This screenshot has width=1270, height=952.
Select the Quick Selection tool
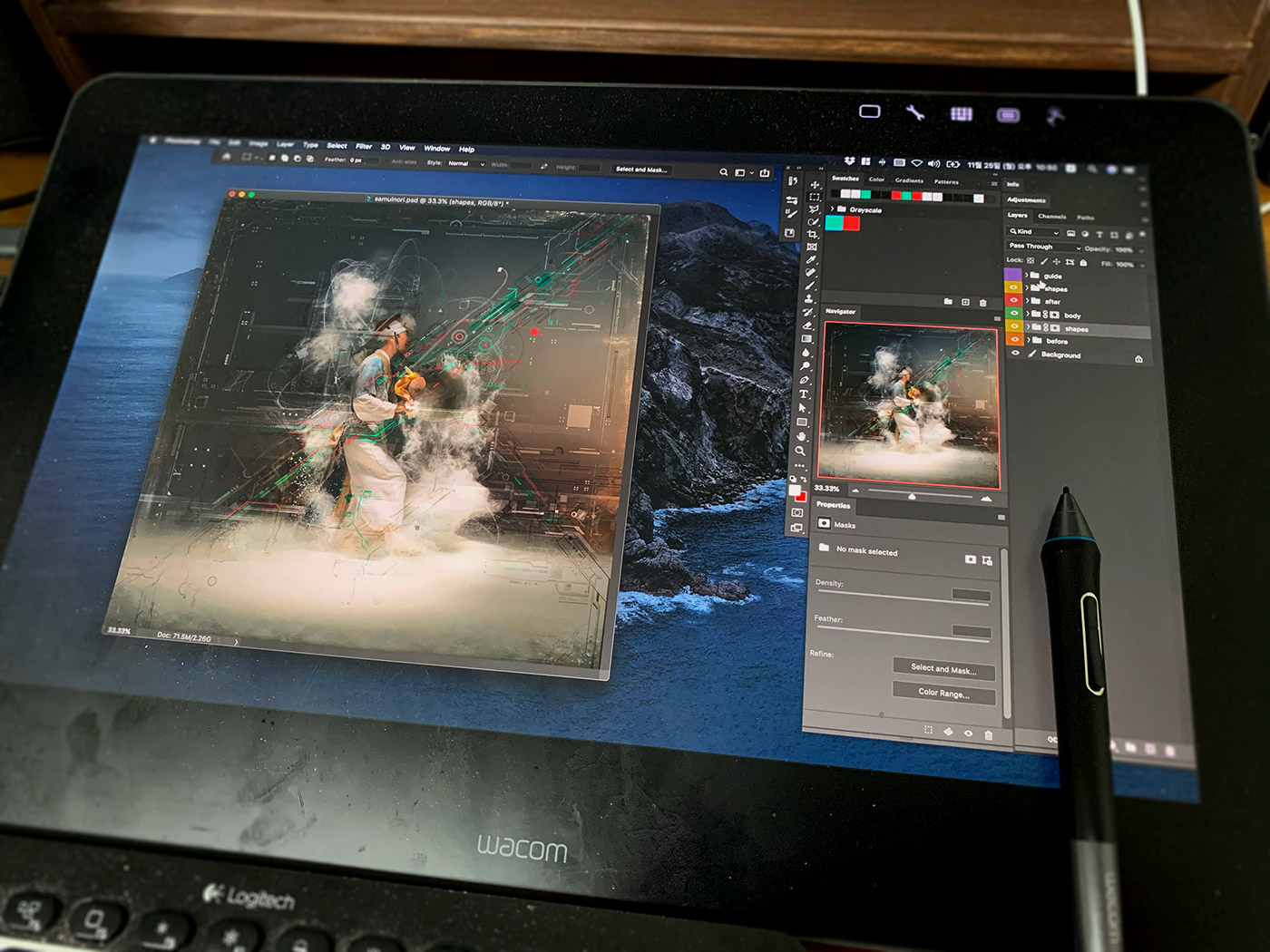(813, 222)
